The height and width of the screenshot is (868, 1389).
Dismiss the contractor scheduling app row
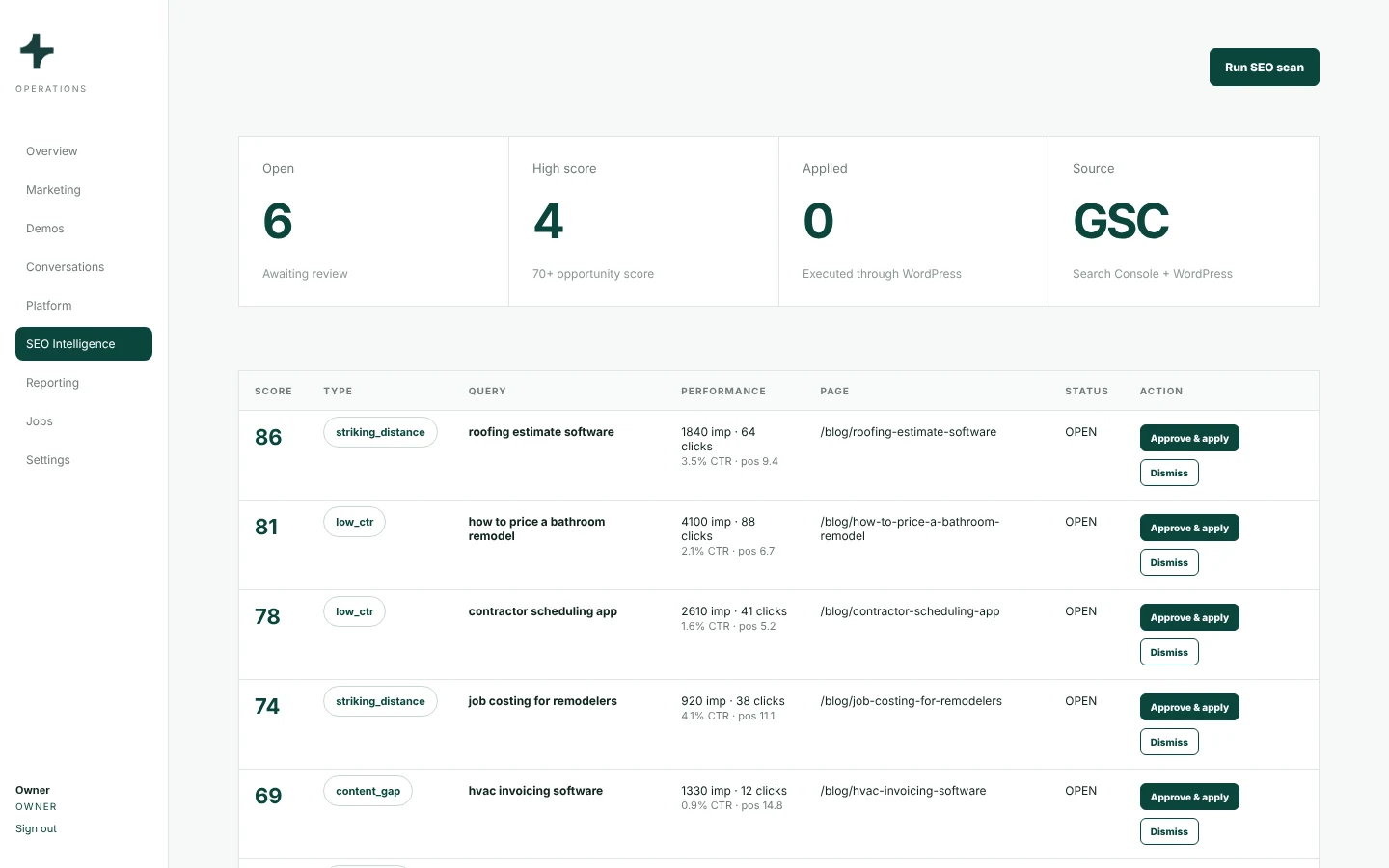click(1169, 653)
